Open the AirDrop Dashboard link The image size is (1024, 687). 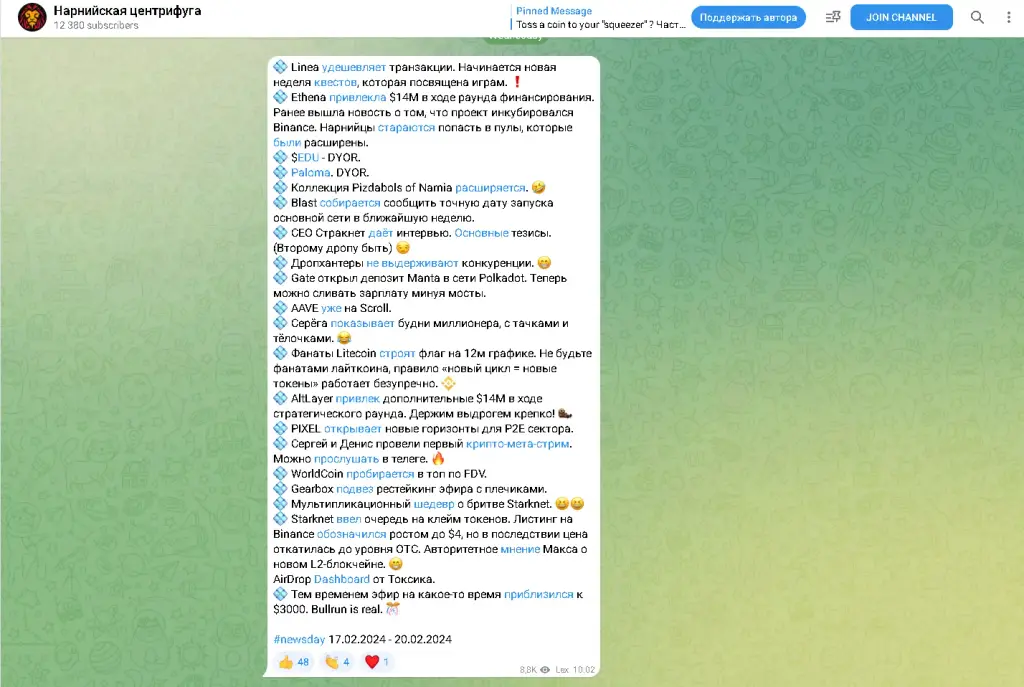click(x=342, y=579)
